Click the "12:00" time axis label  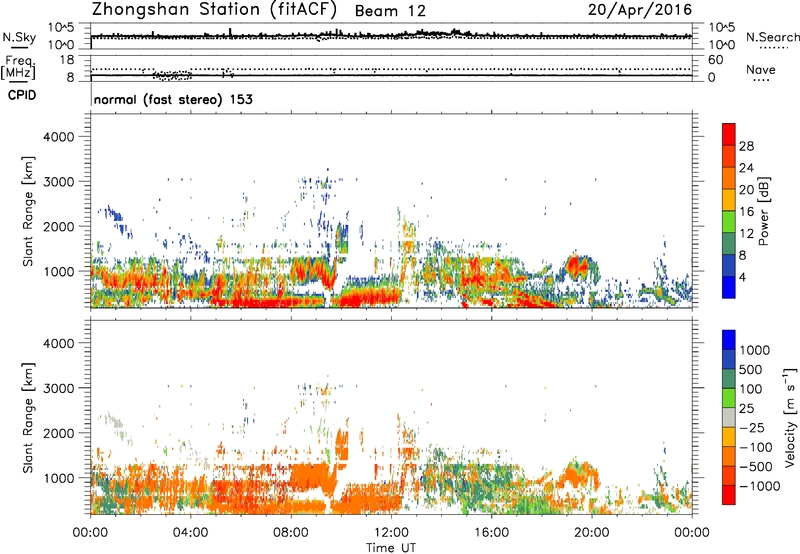pyautogui.click(x=391, y=533)
